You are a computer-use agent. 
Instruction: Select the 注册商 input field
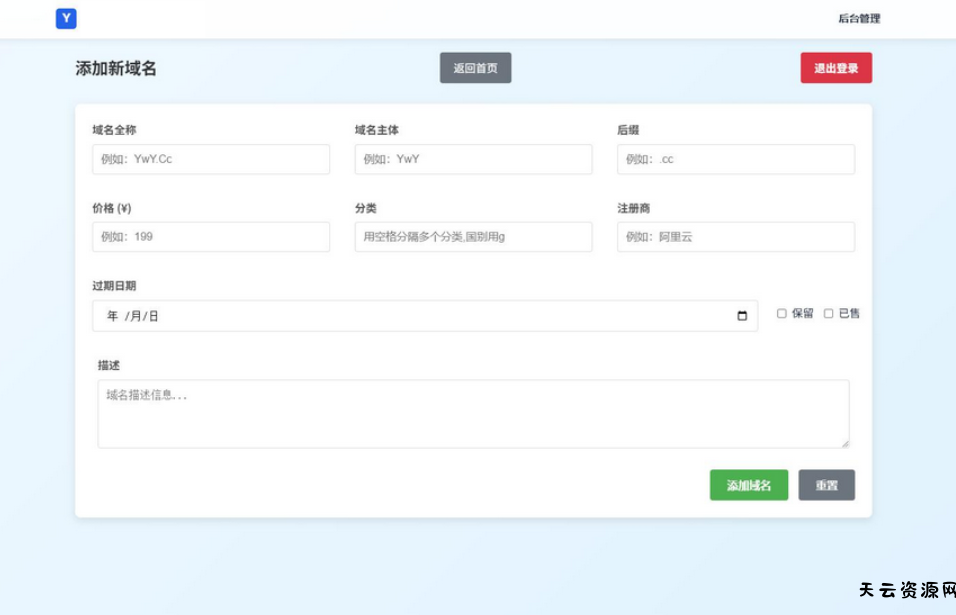(735, 237)
